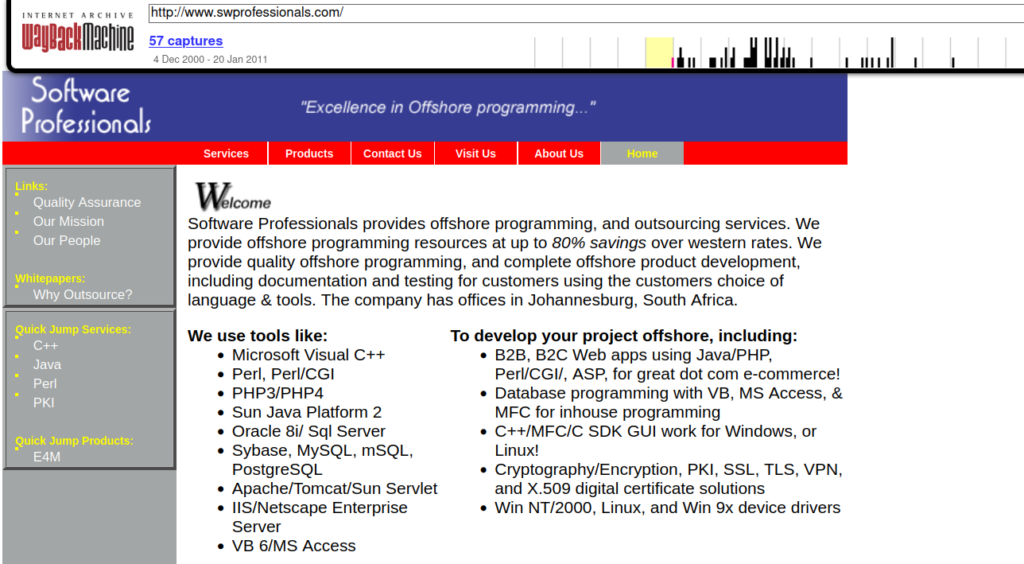This screenshot has height=564, width=1024.
Task: Click the "IIS/Netscape Enterprise Server" item
Action: click(x=319, y=517)
